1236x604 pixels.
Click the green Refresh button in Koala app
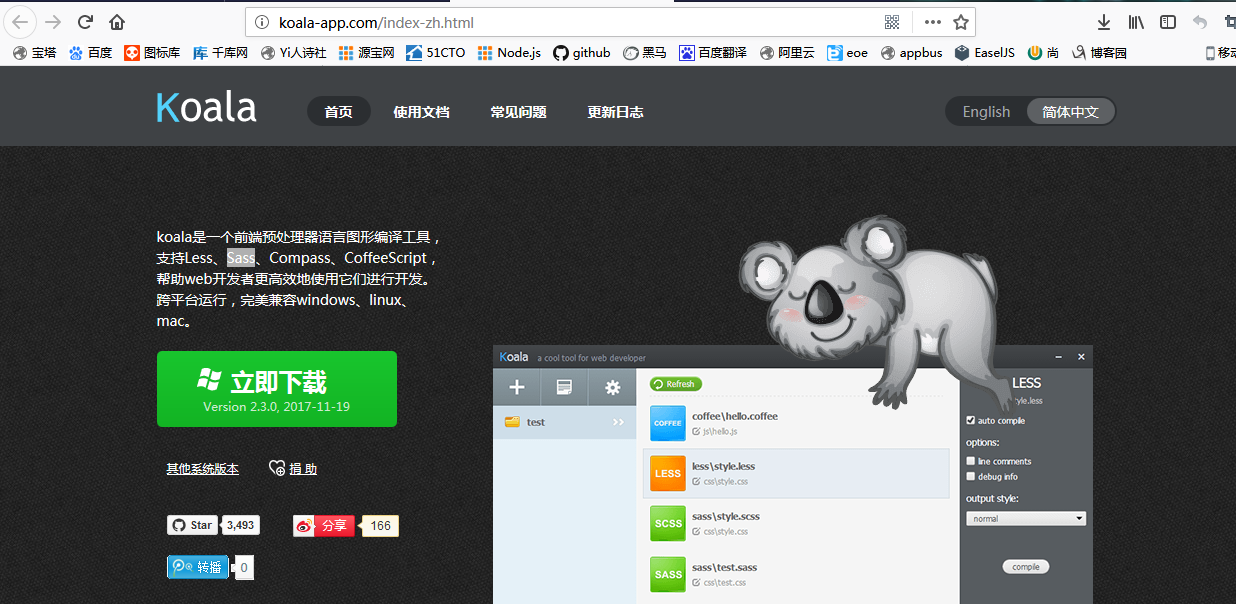675,384
